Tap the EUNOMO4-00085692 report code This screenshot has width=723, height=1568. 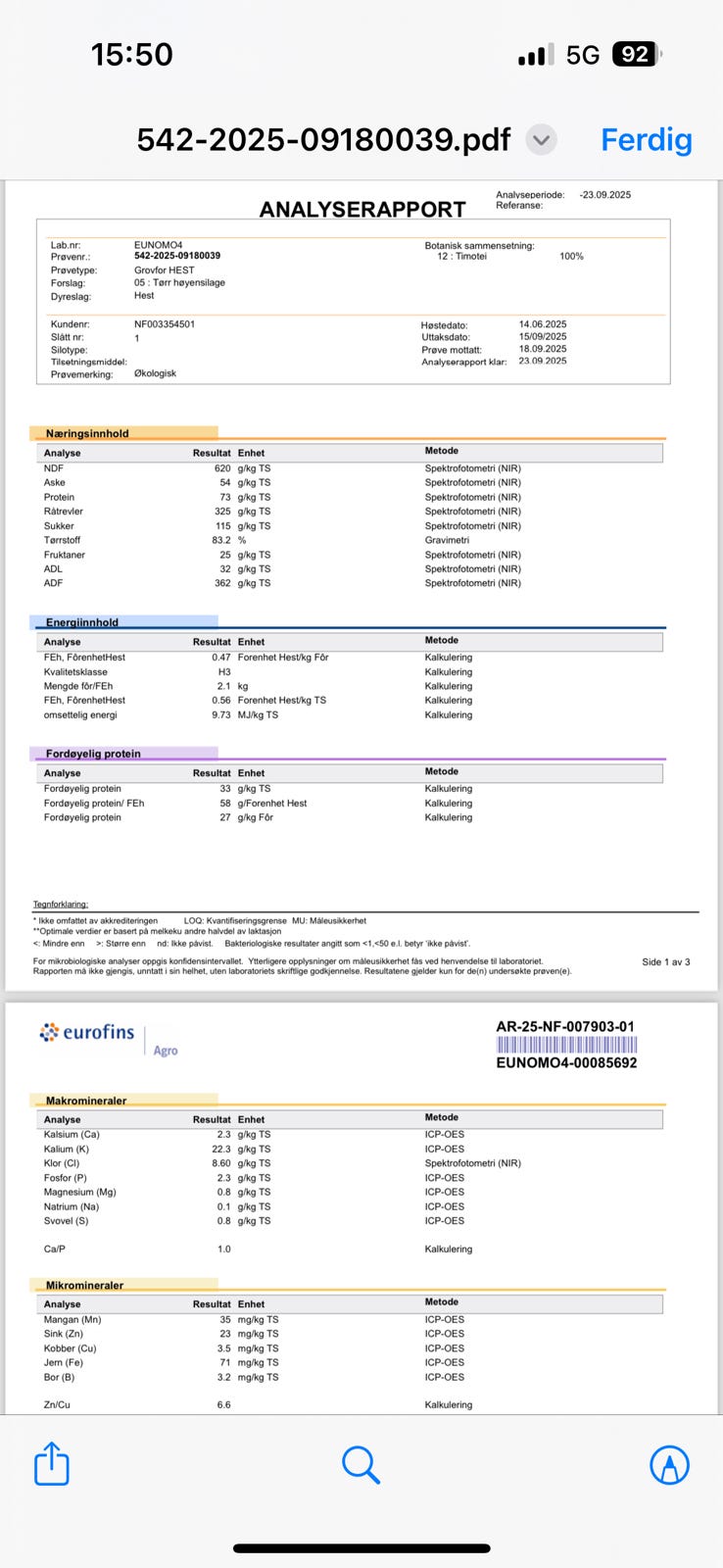[x=566, y=1062]
